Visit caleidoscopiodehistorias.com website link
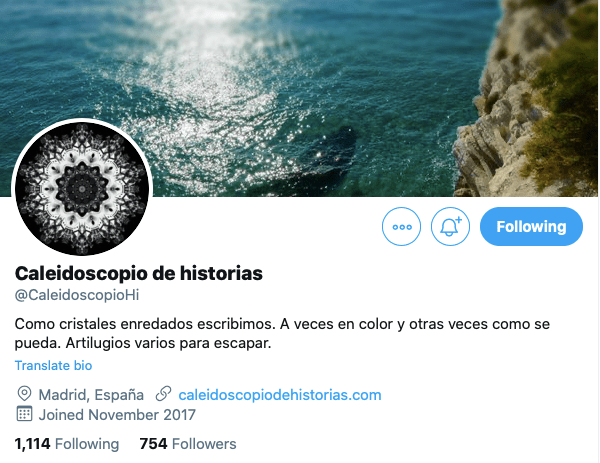Screen dimensions: 600x463 click(280, 395)
